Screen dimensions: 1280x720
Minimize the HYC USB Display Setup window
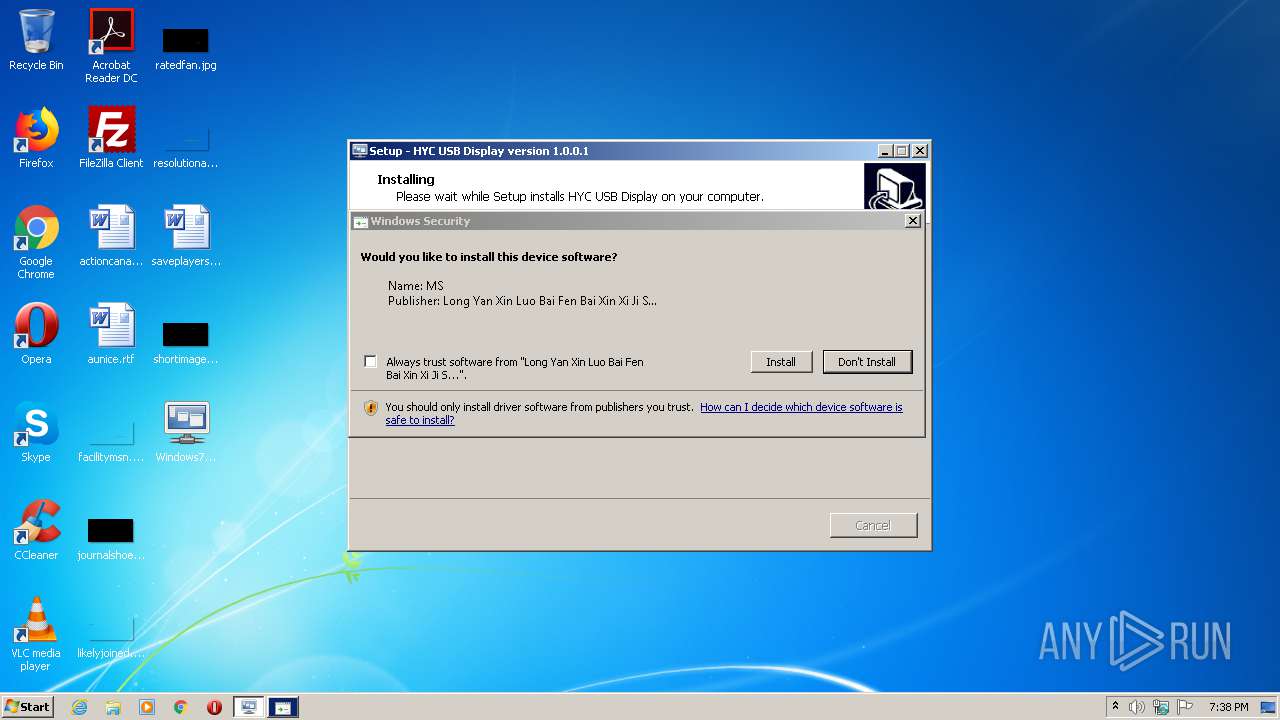[885, 151]
